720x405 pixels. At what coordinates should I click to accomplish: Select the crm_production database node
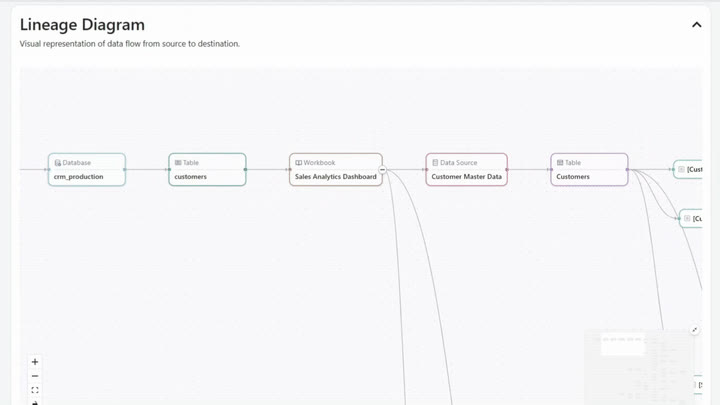click(87, 169)
